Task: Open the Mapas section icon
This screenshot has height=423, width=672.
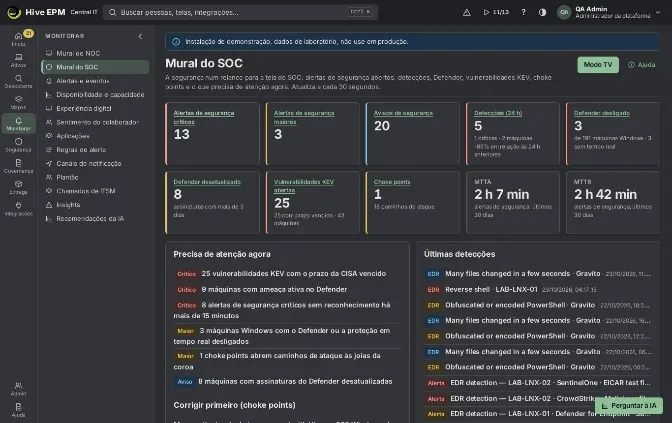Action: [x=18, y=102]
